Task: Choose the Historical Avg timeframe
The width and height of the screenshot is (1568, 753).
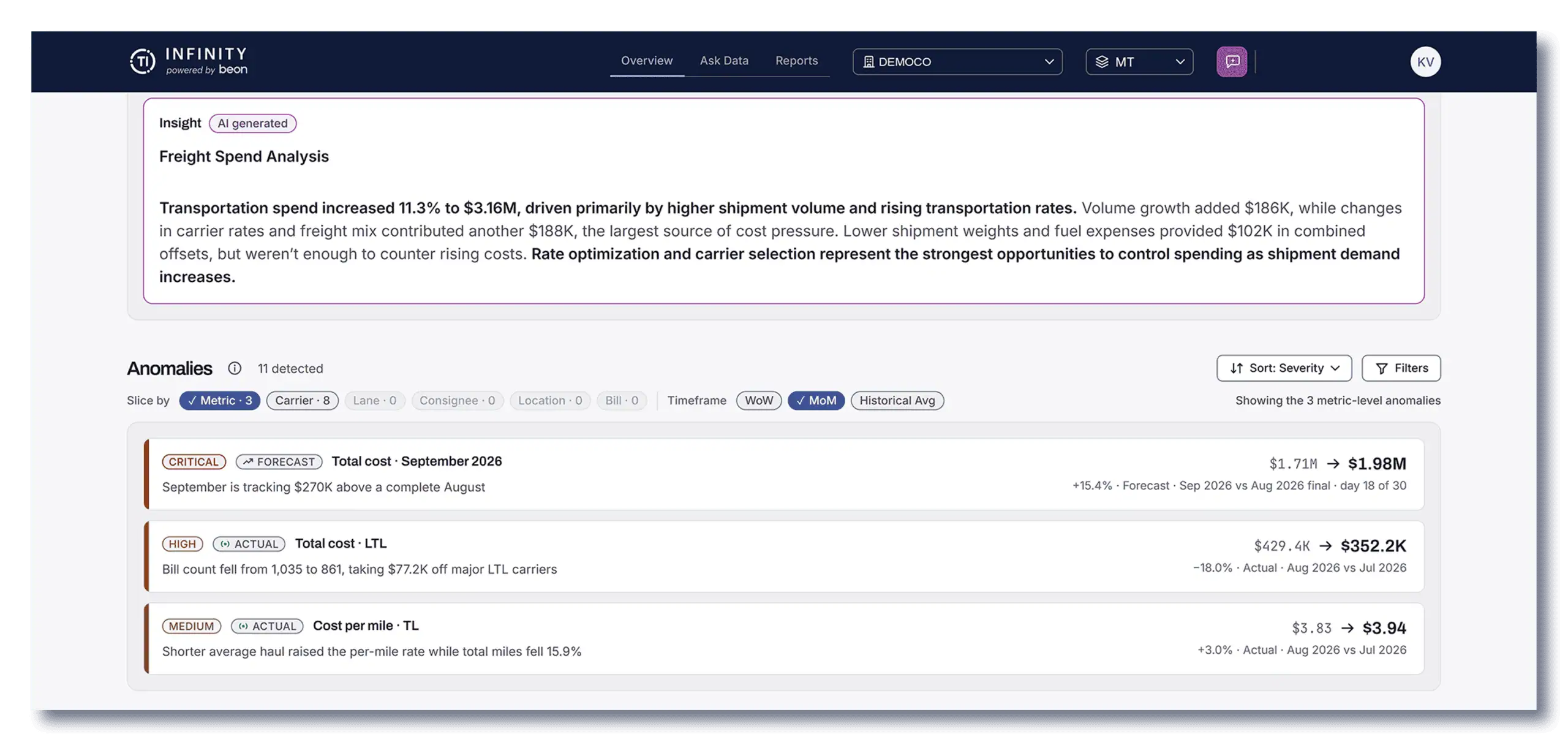Action: point(897,400)
